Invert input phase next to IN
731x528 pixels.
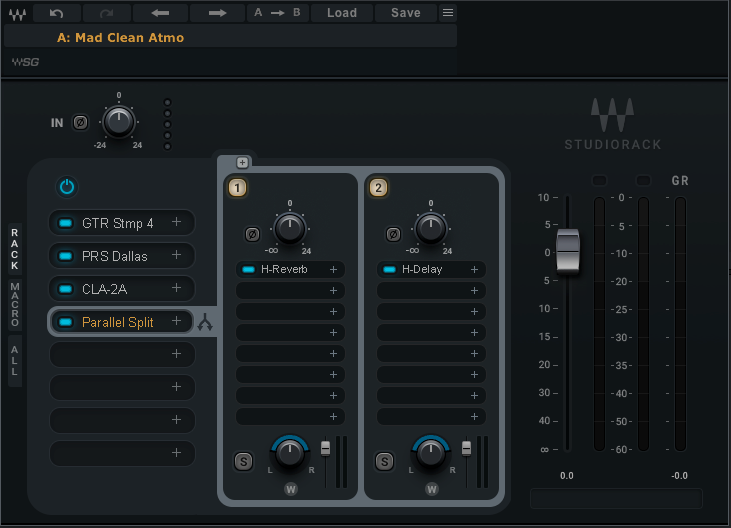click(80, 123)
